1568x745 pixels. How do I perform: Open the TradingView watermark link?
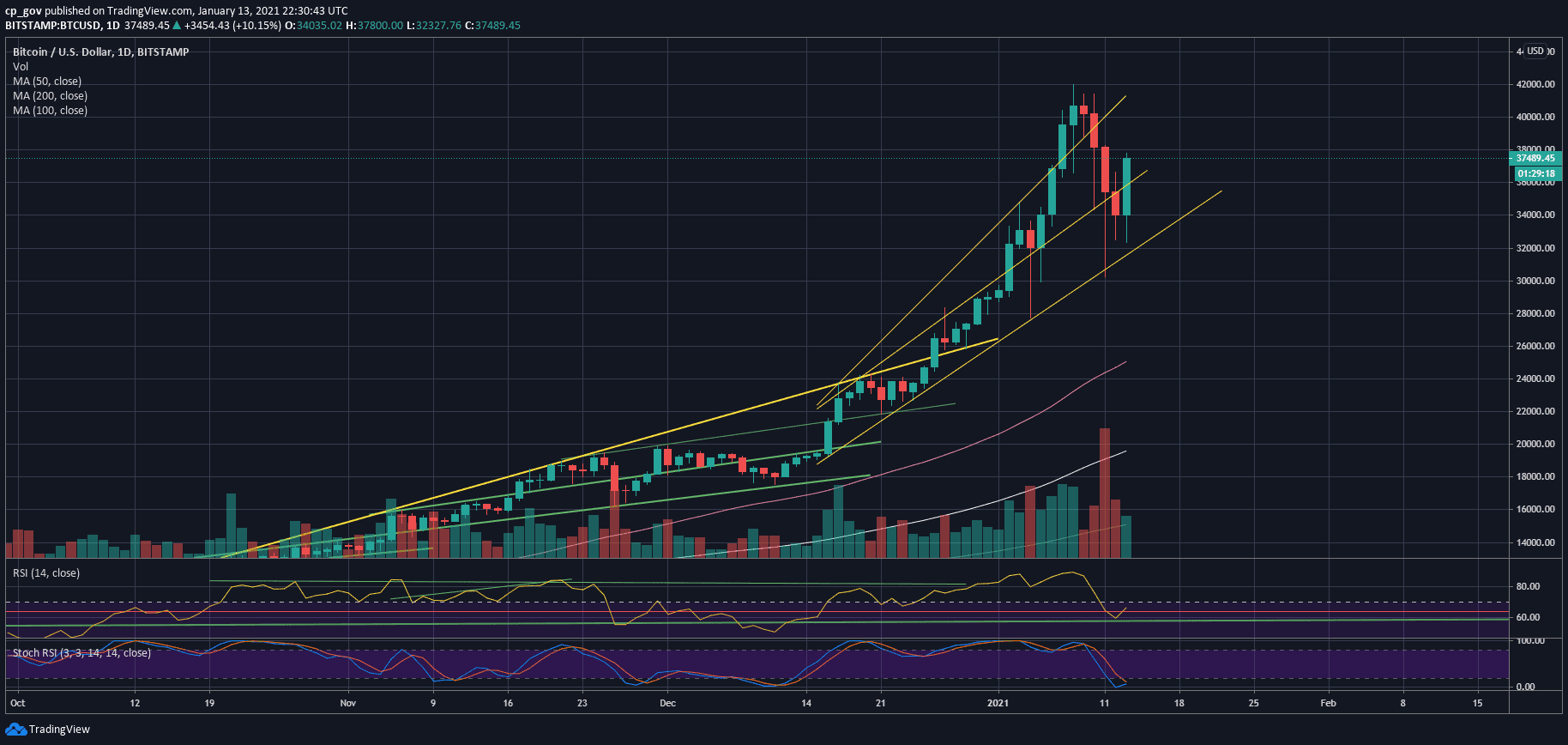(59, 730)
